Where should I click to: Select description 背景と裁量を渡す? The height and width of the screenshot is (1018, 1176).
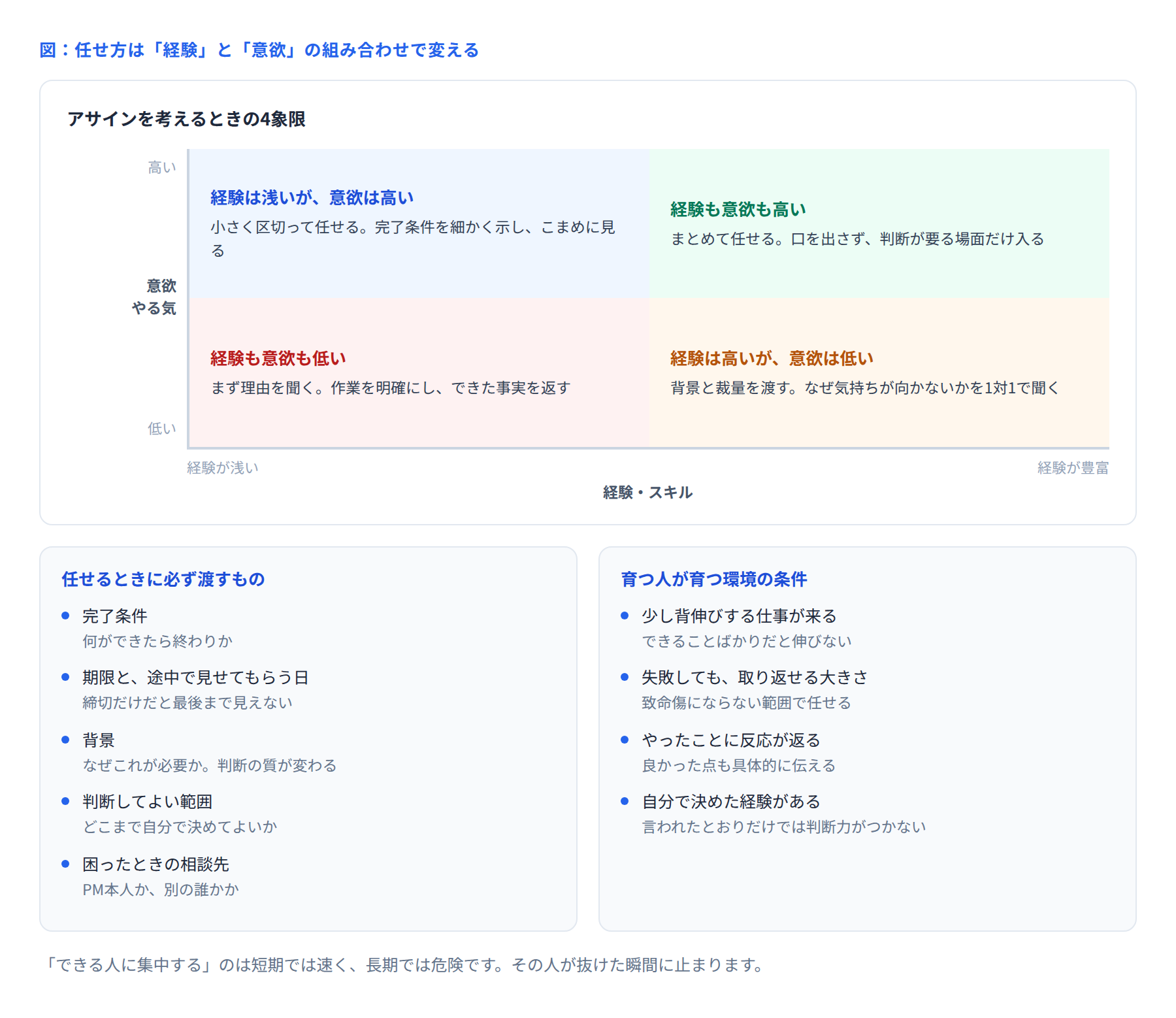tap(865, 388)
